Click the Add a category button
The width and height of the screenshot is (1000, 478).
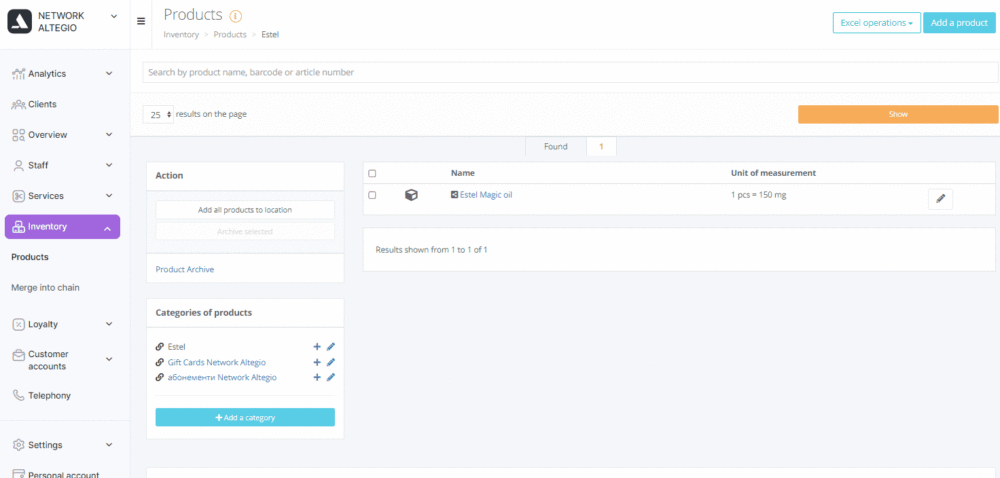click(245, 417)
